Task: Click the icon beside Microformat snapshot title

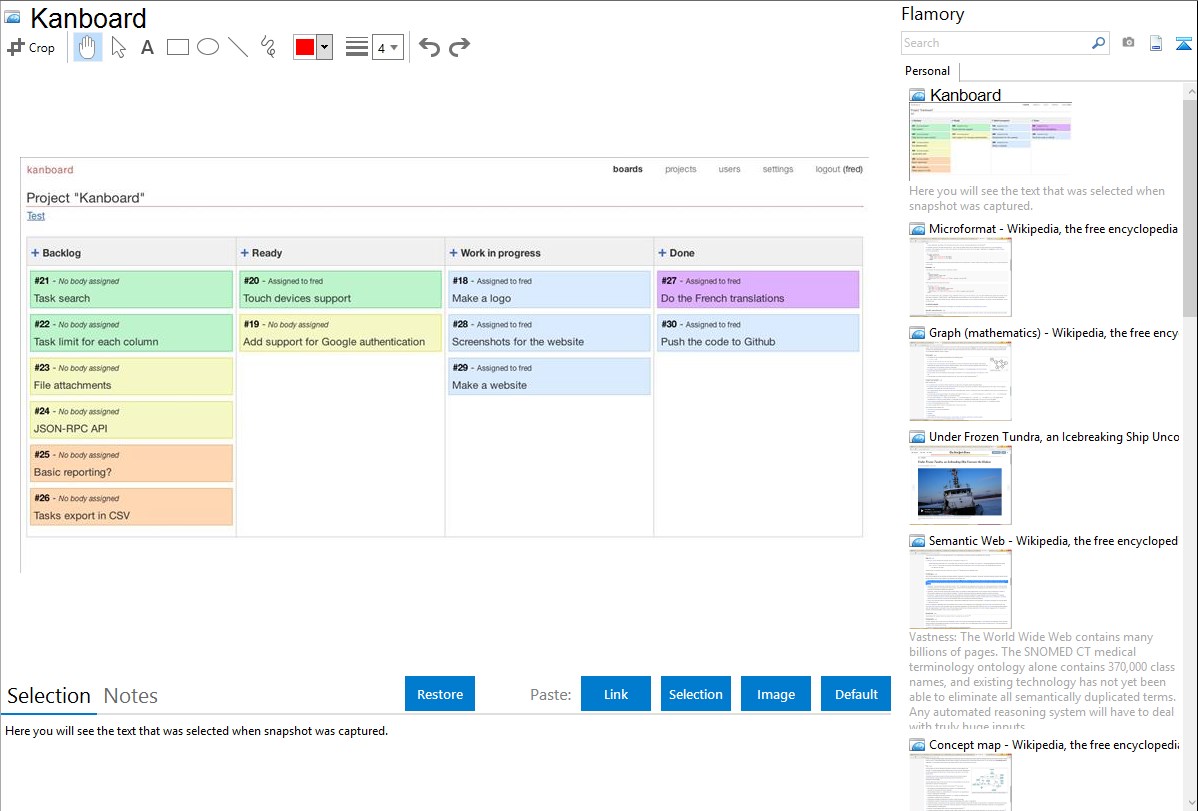Action: click(x=917, y=229)
